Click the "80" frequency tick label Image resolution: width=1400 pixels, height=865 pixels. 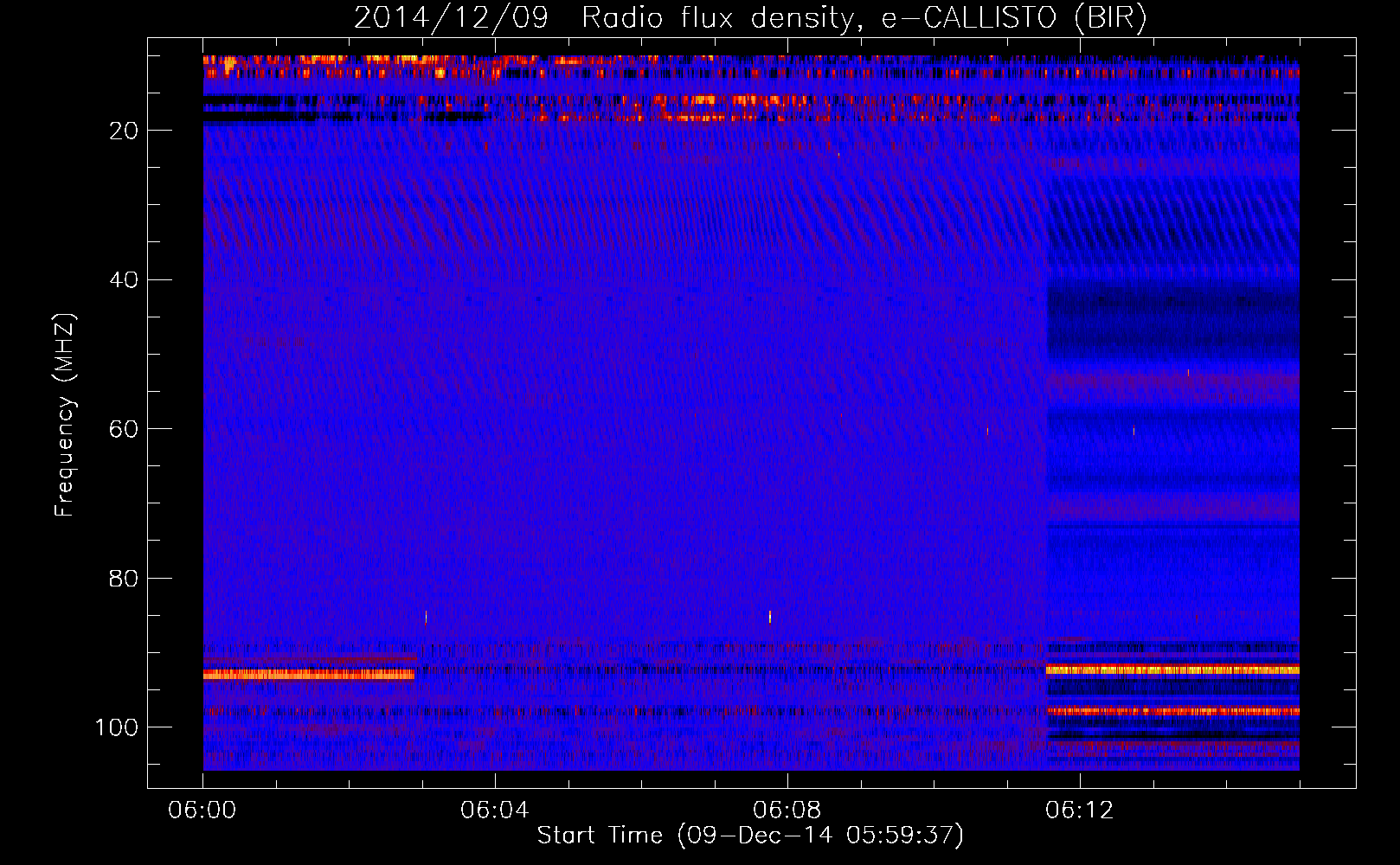click(x=124, y=579)
